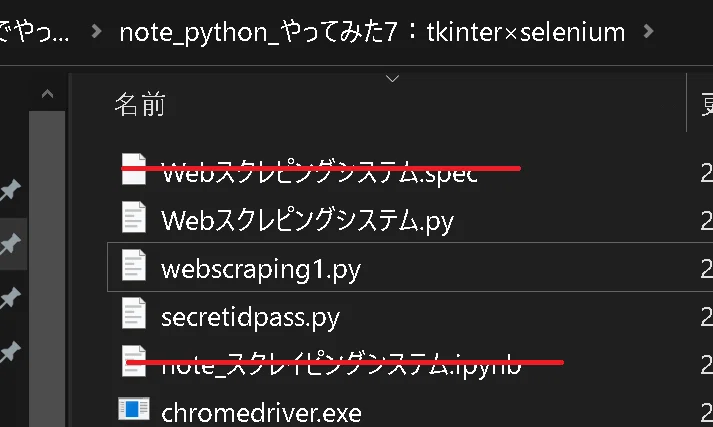This screenshot has height=427, width=713.
Task: Select the webscraping1.py file name
Action: (261, 269)
